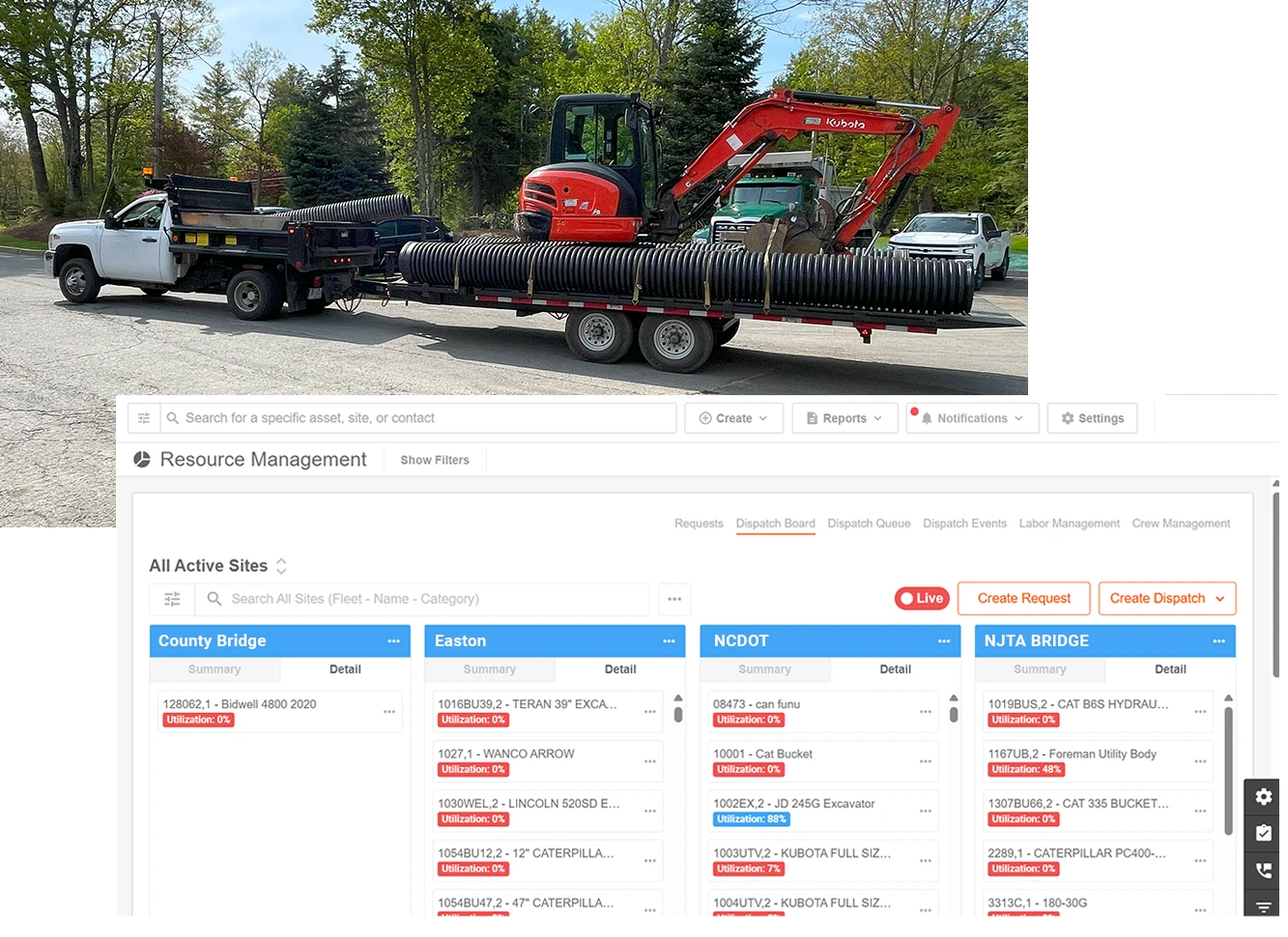Open the filter icon beside the top search bar

click(143, 417)
